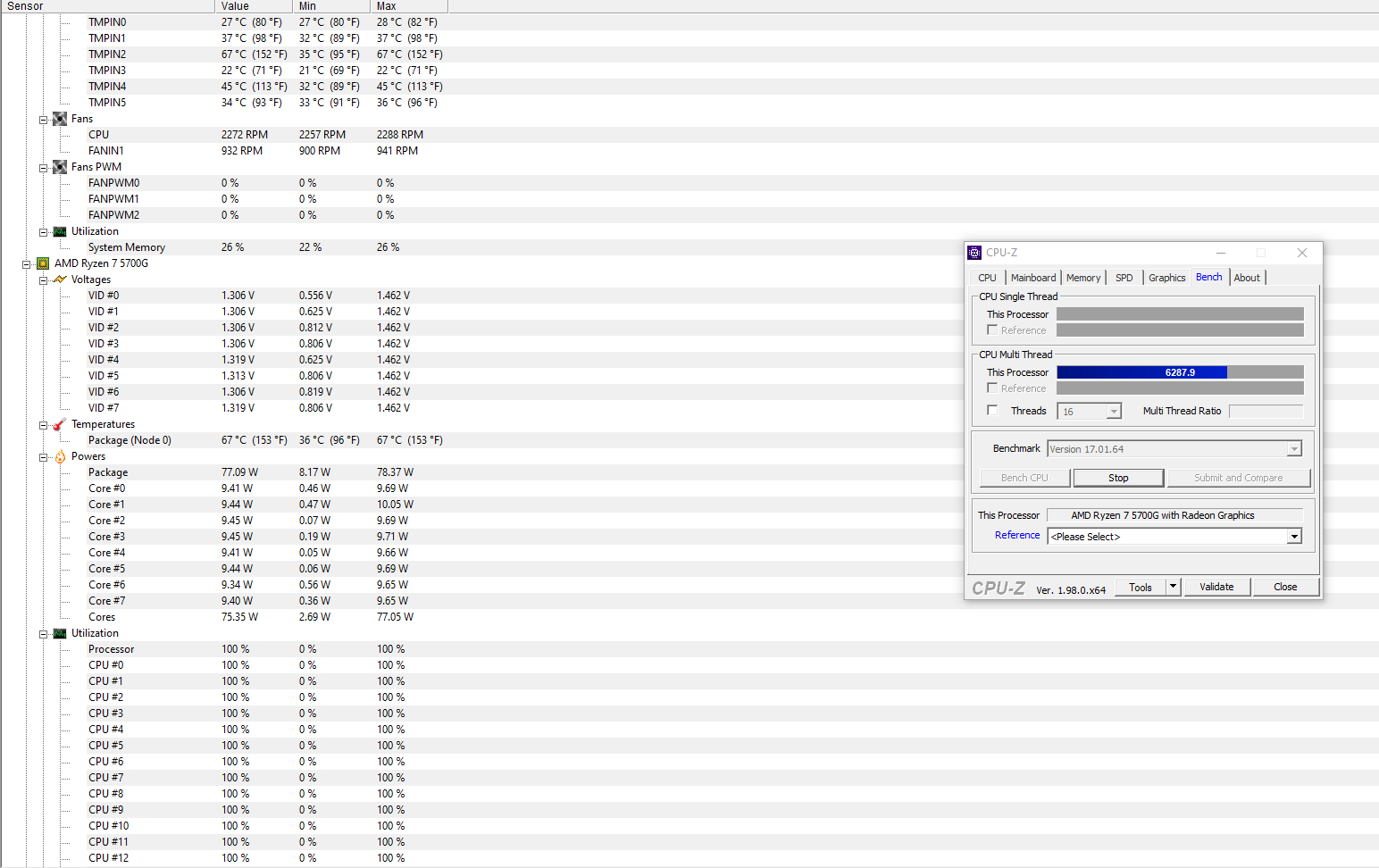1379x868 pixels.
Task: Switch to the CPU tab in CPU-Z
Action: 987,278
